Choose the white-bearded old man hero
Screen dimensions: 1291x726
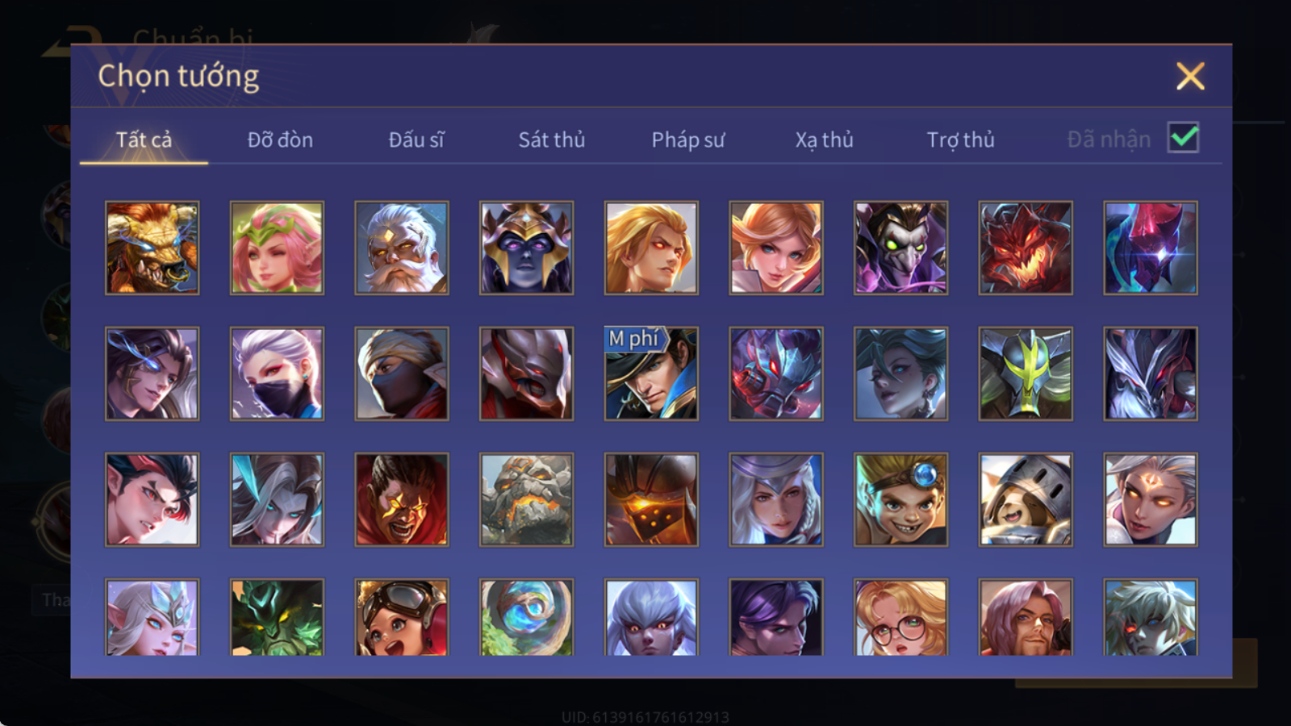click(x=402, y=248)
